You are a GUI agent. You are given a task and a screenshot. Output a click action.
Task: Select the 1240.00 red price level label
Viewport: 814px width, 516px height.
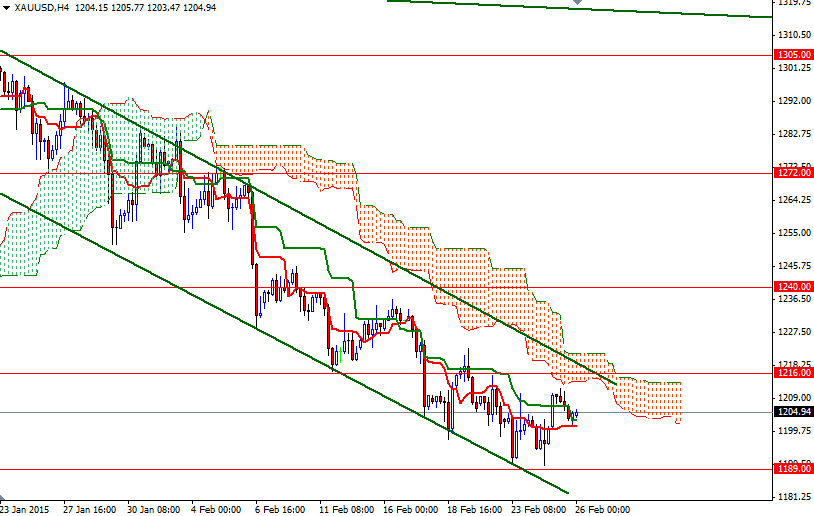(792, 287)
